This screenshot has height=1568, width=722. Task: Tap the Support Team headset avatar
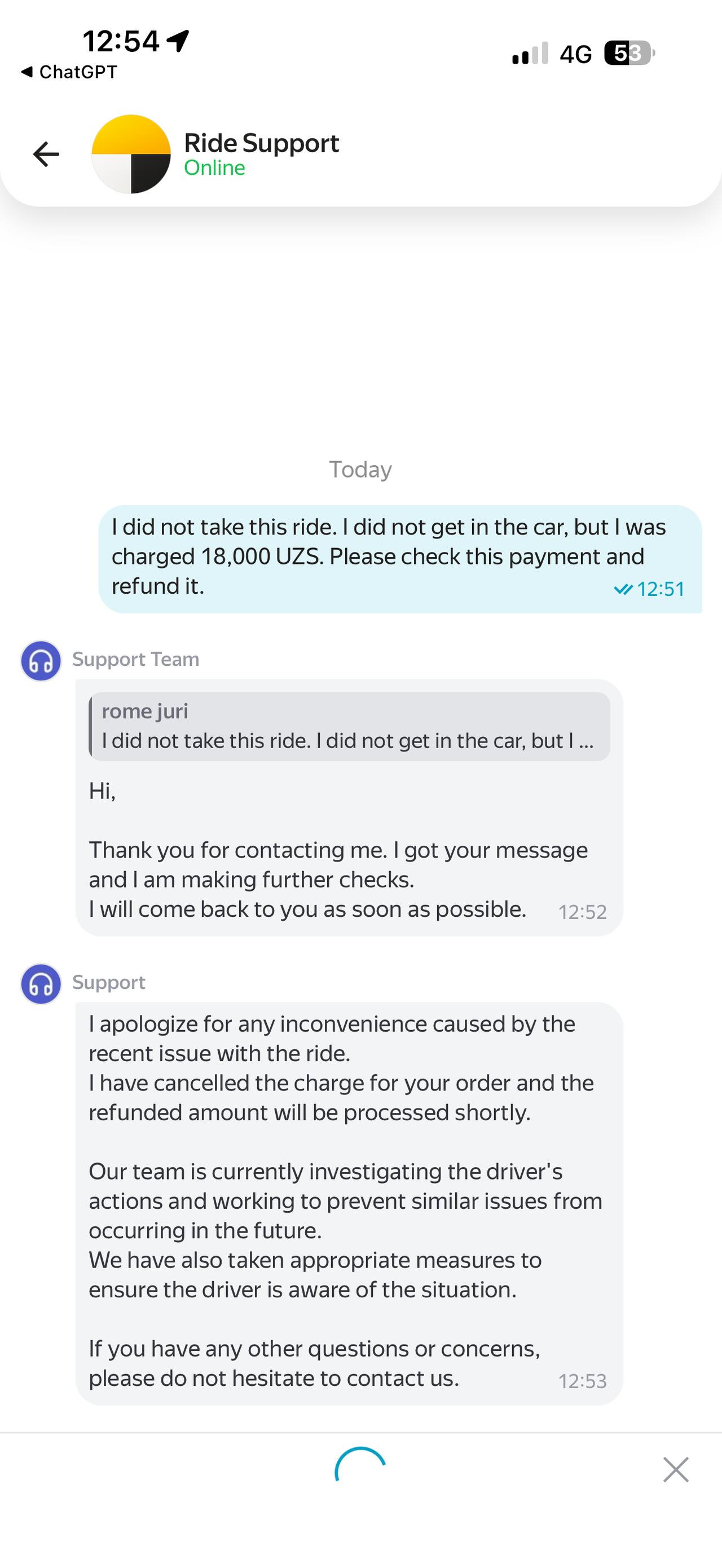(x=41, y=660)
